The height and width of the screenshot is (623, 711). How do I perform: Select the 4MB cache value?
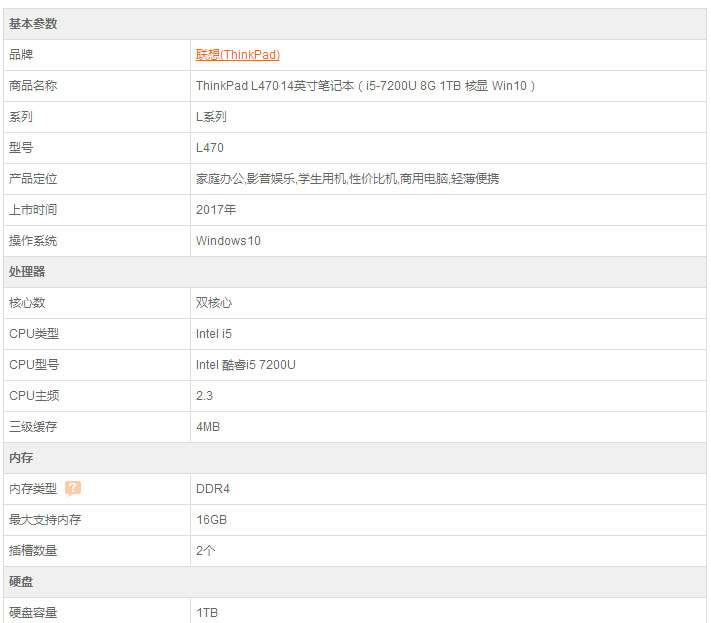point(208,427)
